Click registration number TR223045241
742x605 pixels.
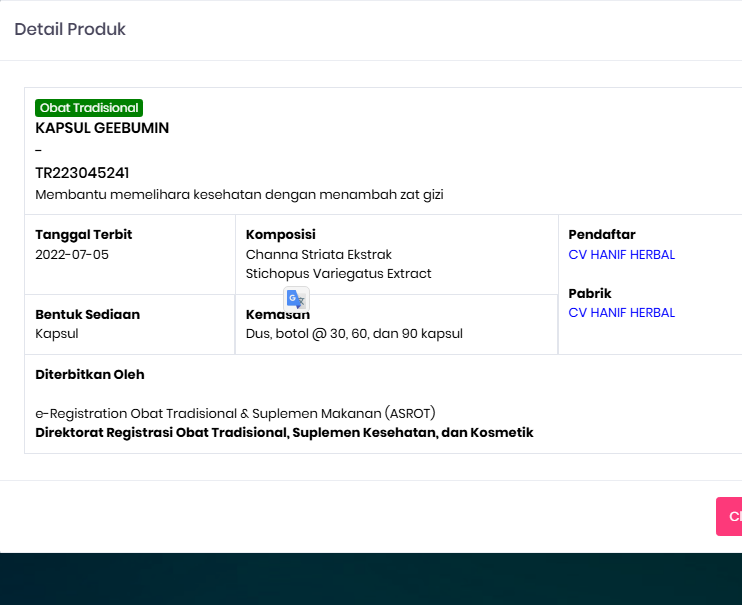[82, 173]
